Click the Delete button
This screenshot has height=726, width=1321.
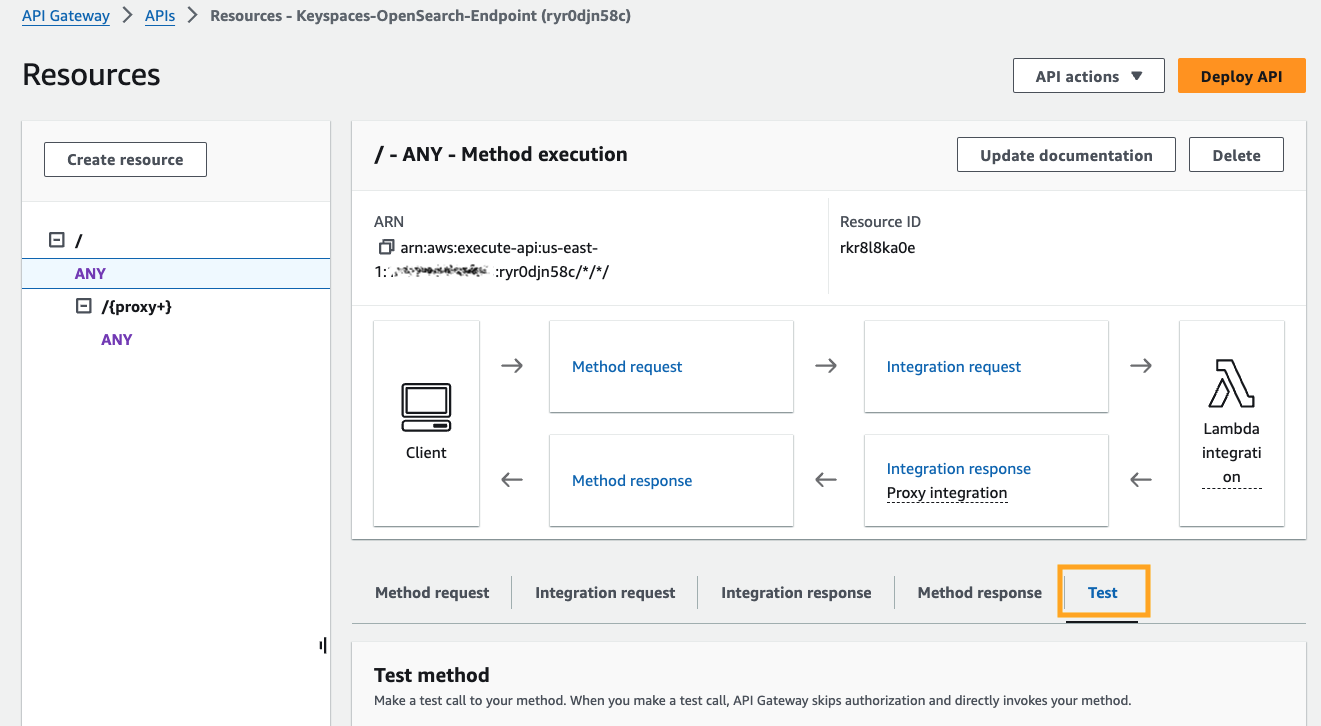(x=1236, y=155)
